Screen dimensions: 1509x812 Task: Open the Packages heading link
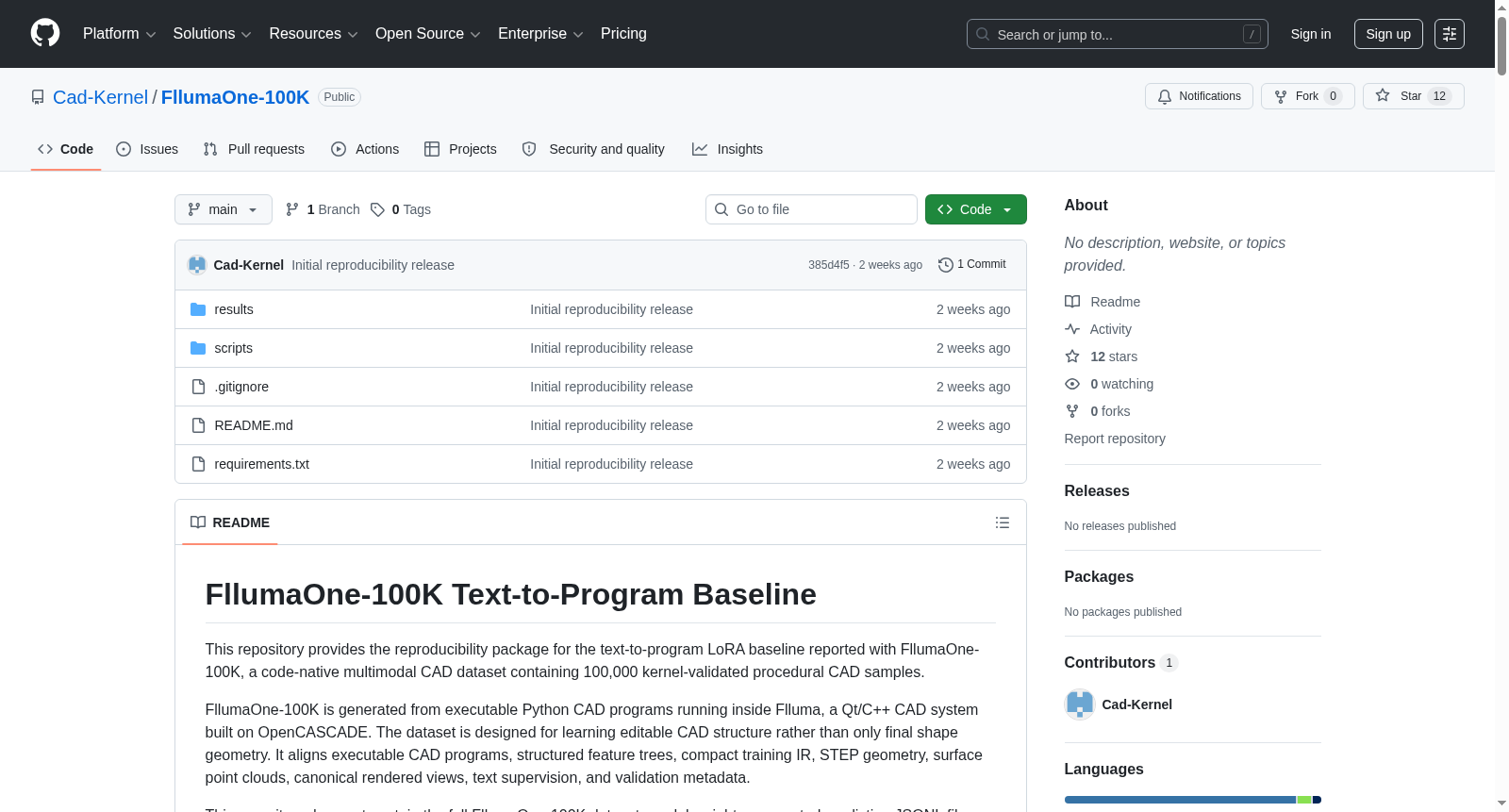(1099, 577)
